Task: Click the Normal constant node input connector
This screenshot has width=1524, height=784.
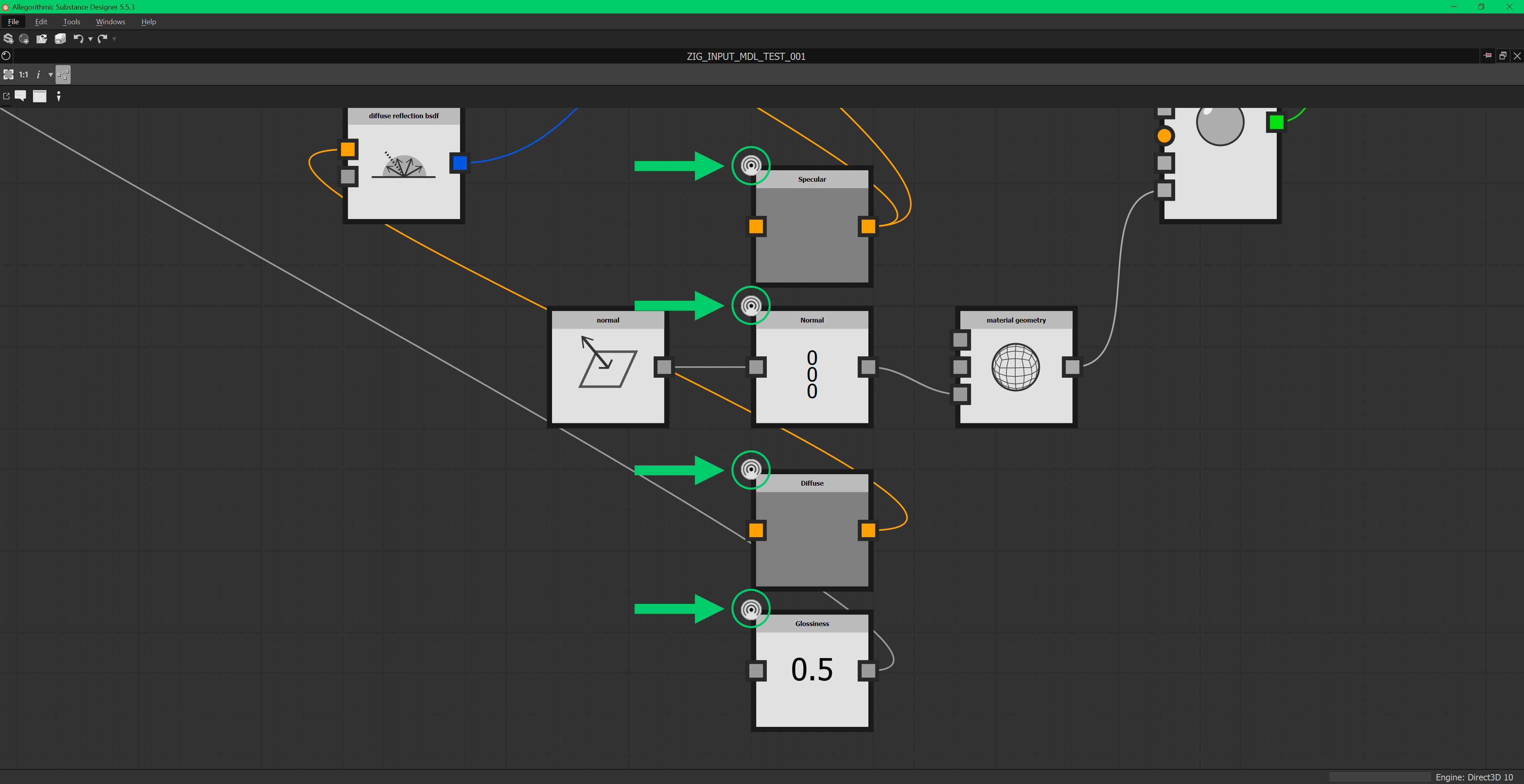Action: pos(756,367)
